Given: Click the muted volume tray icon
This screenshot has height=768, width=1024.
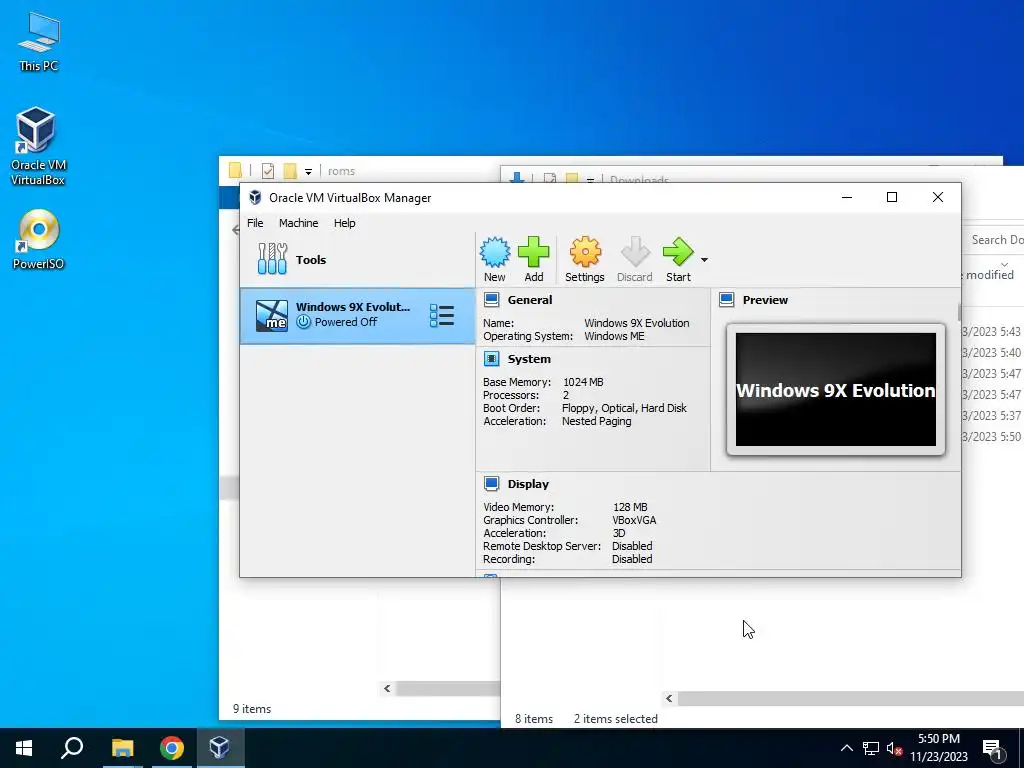Looking at the screenshot, I should pos(895,748).
